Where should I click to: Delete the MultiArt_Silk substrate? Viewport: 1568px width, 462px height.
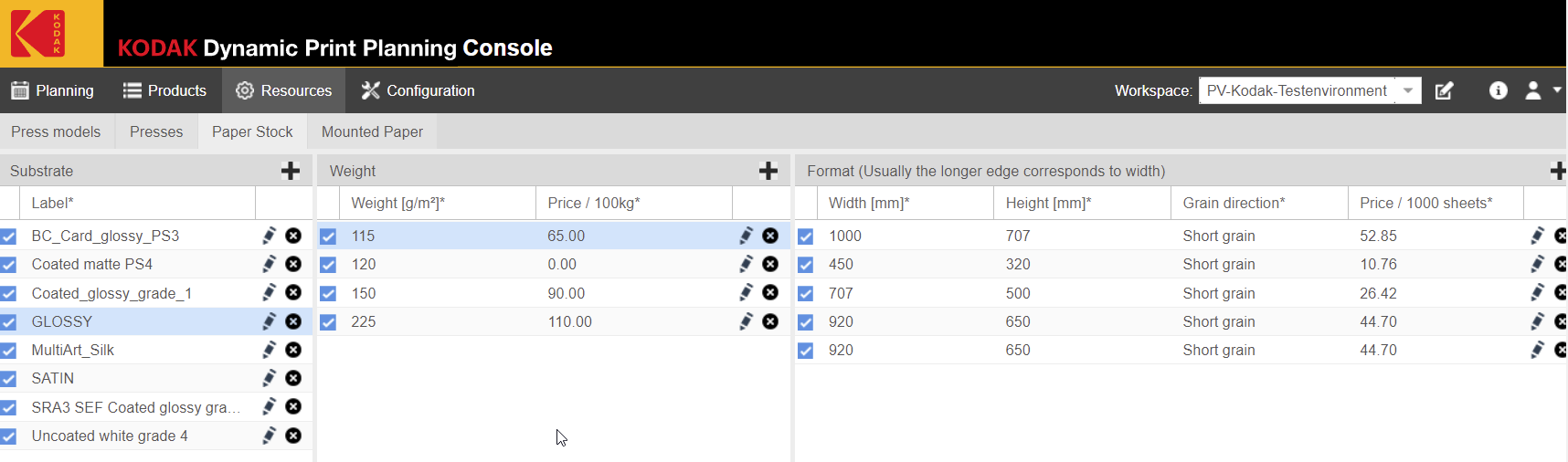pyautogui.click(x=293, y=350)
